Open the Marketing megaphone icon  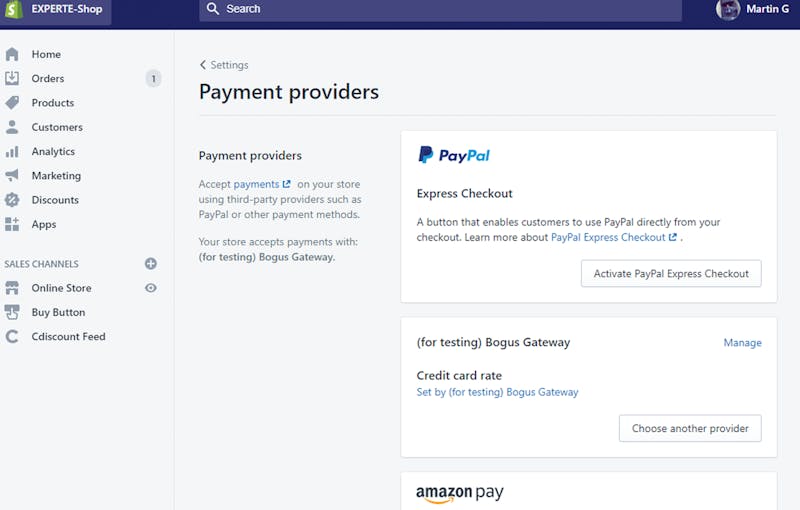pos(12,175)
